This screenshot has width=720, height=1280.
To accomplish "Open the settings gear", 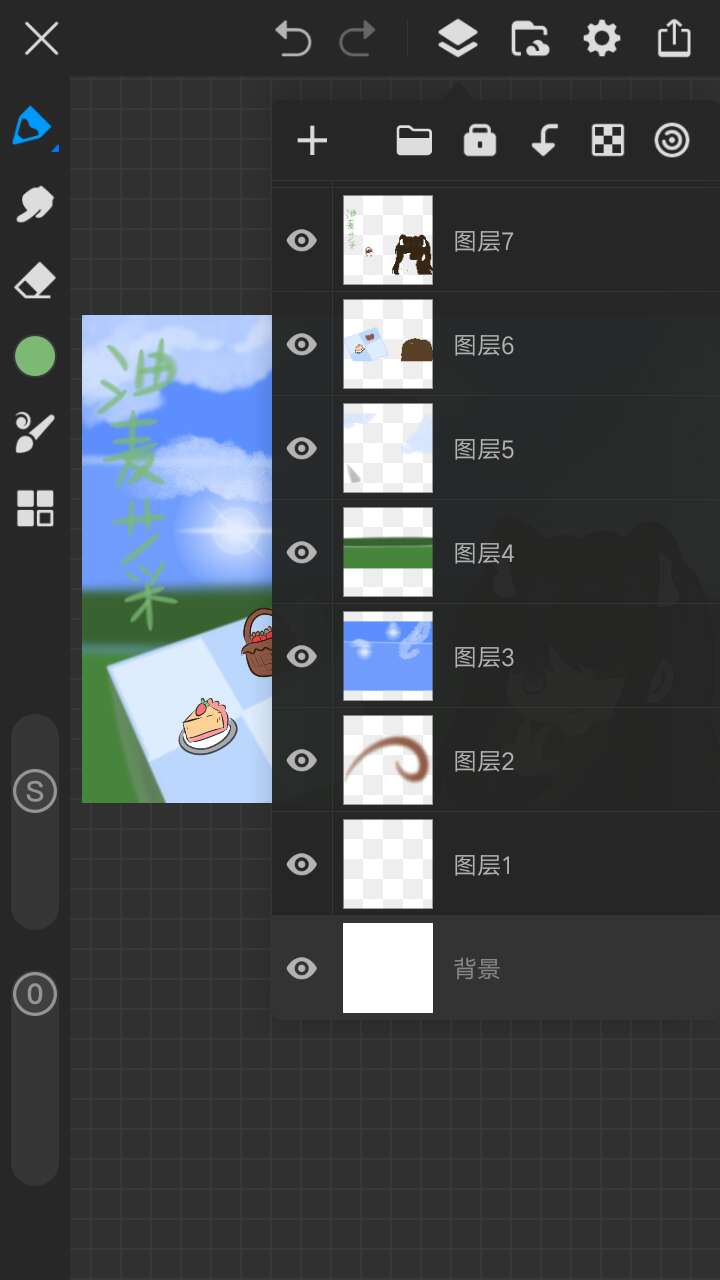I will pyautogui.click(x=602, y=40).
